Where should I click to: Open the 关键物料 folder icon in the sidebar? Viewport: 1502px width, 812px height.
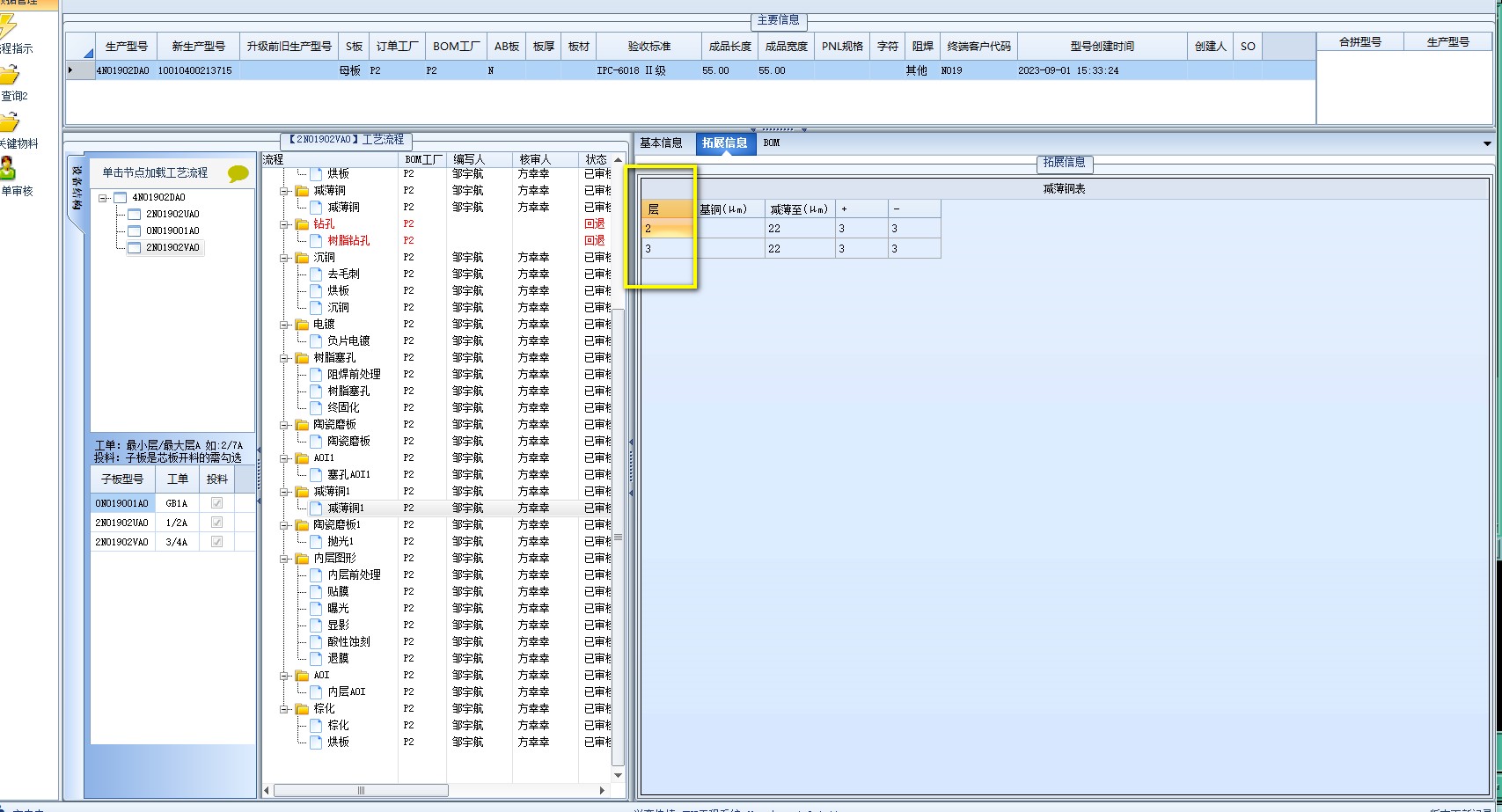[8, 122]
